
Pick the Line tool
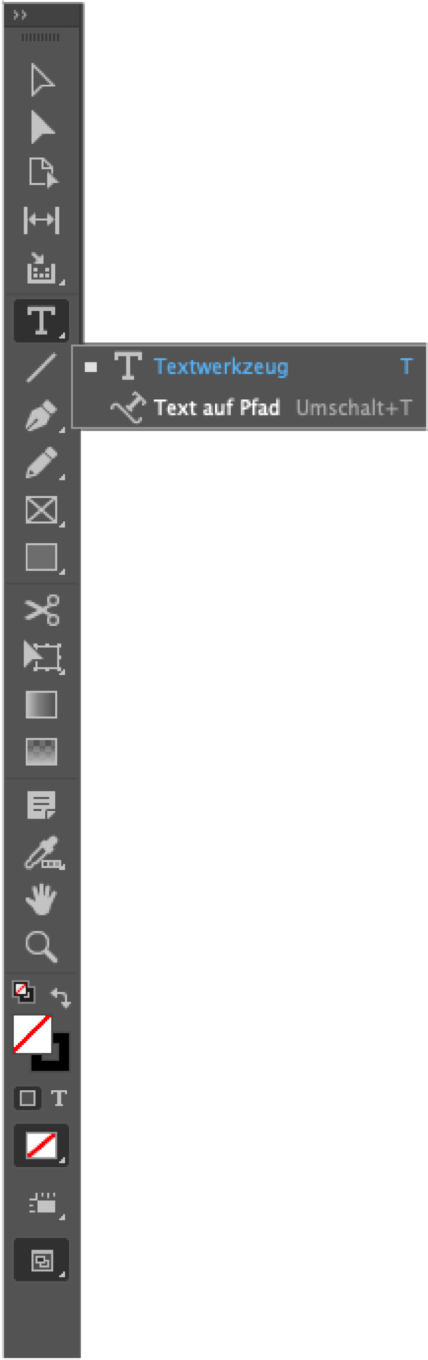click(41, 368)
